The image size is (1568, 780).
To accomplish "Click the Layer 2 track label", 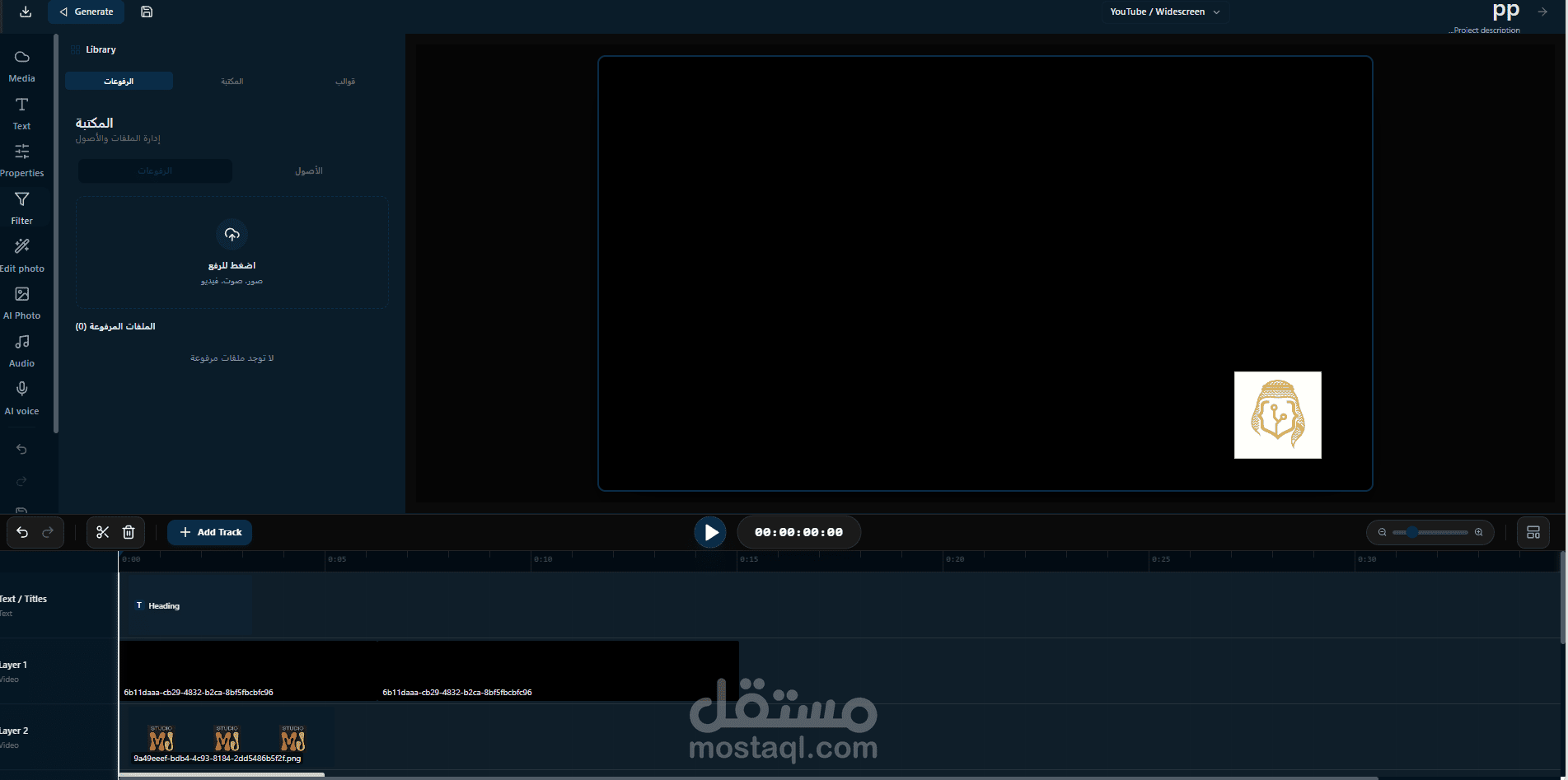I will [14, 731].
